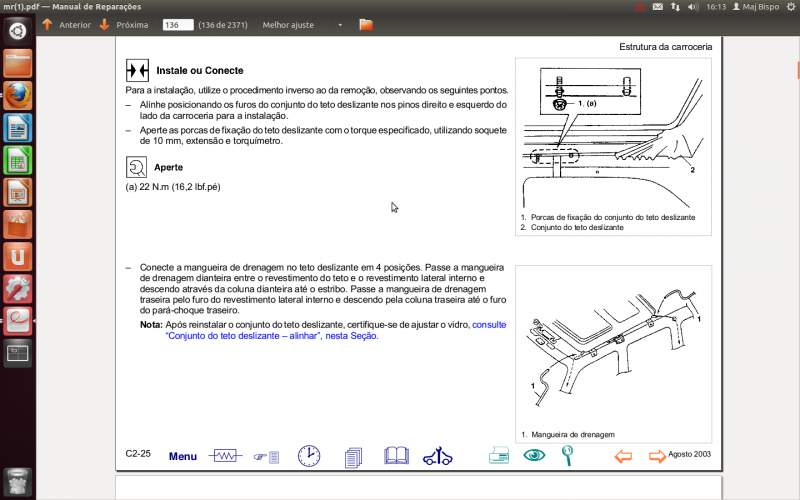This screenshot has height=500, width=800.
Task: Click the orange left arrow in footer
Action: 623,456
